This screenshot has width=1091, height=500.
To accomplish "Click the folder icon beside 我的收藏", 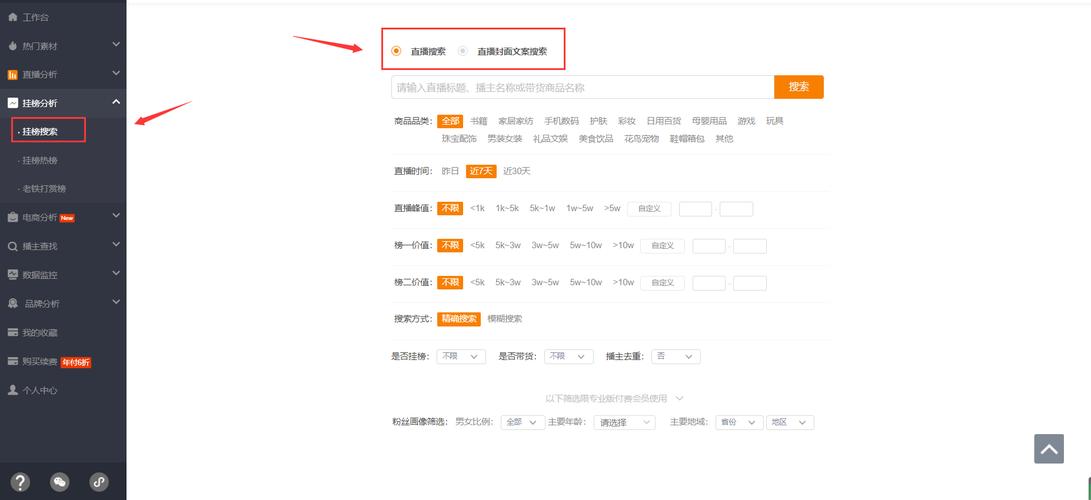I will tap(13, 332).
